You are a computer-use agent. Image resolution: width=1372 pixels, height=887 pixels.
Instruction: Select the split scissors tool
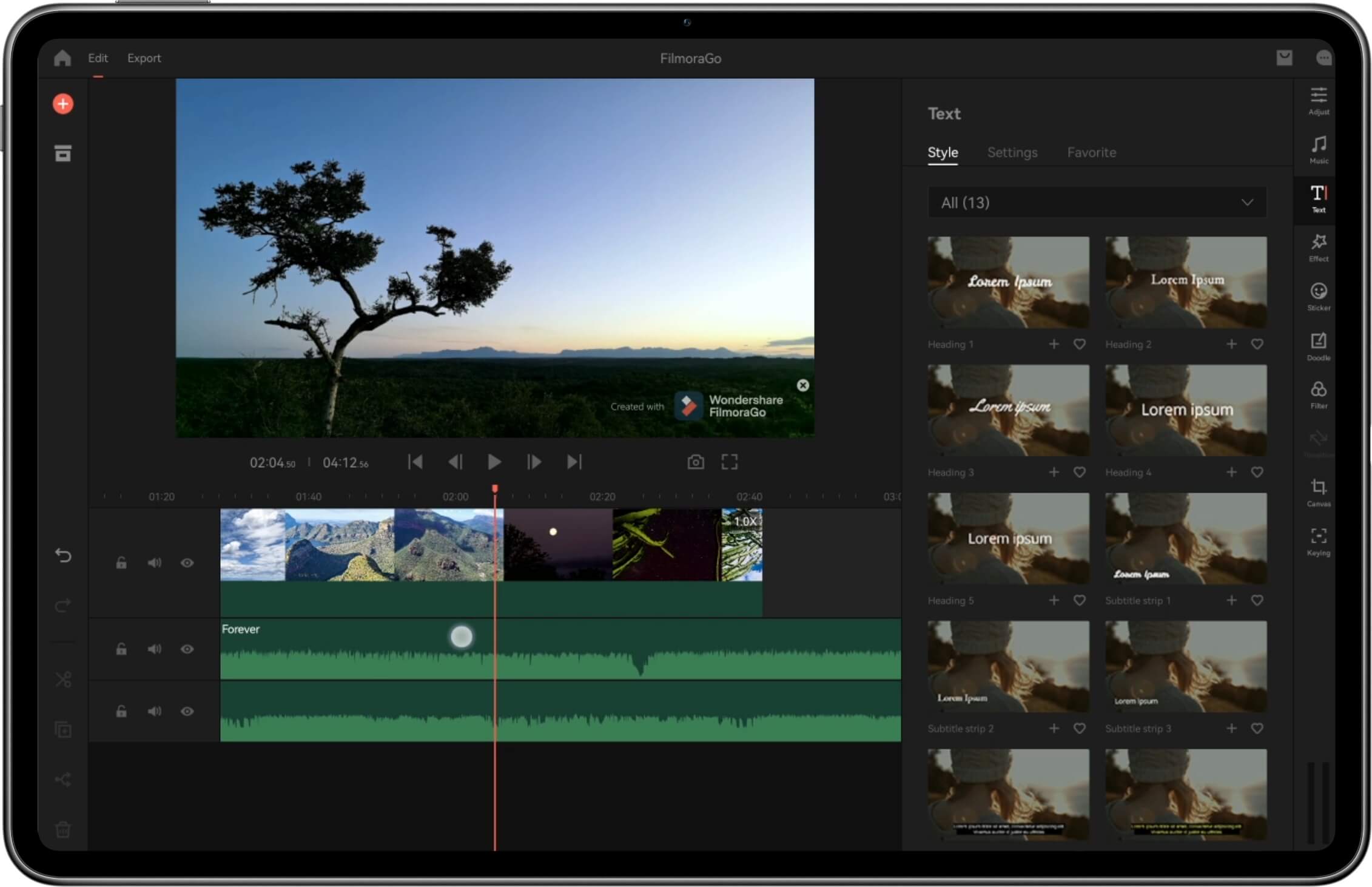(x=63, y=679)
